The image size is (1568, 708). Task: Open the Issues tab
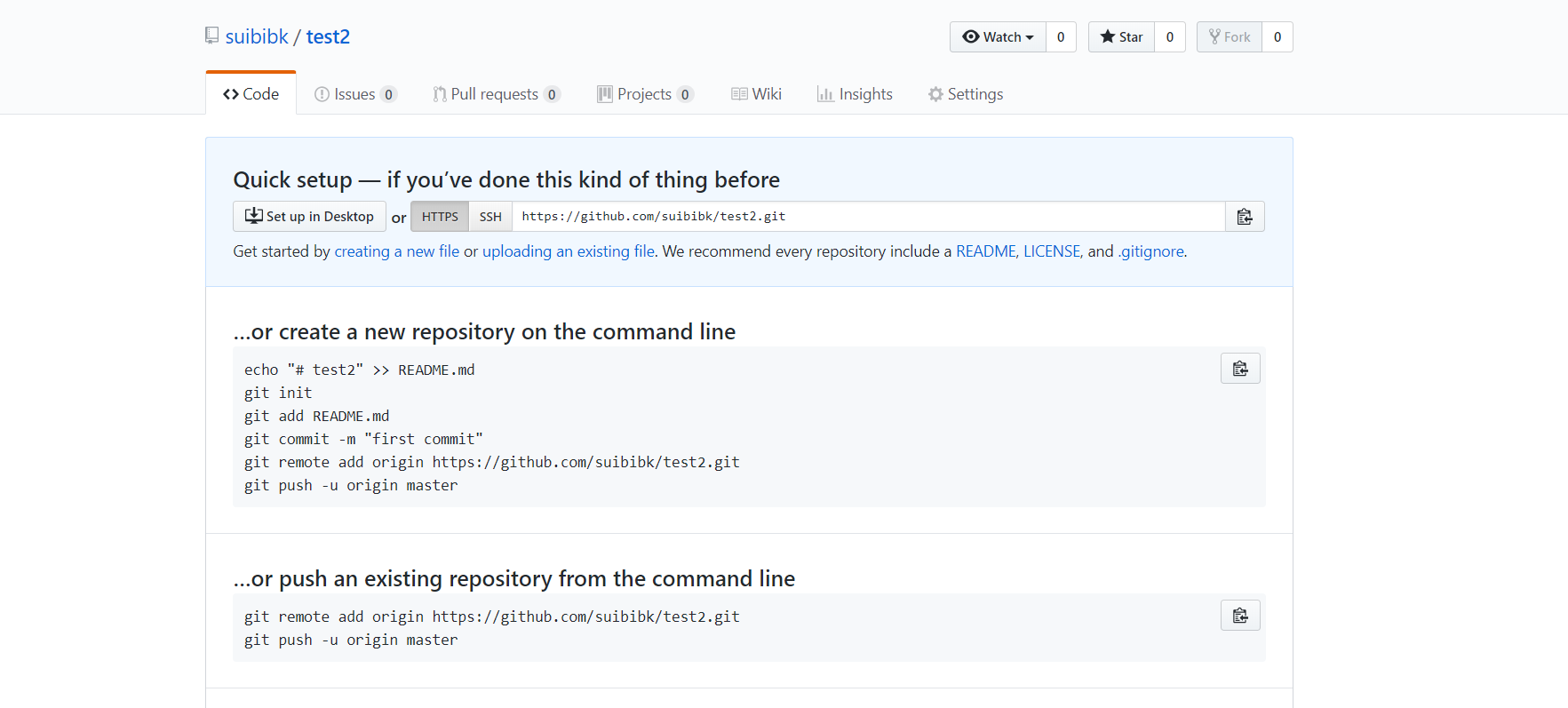click(x=355, y=94)
